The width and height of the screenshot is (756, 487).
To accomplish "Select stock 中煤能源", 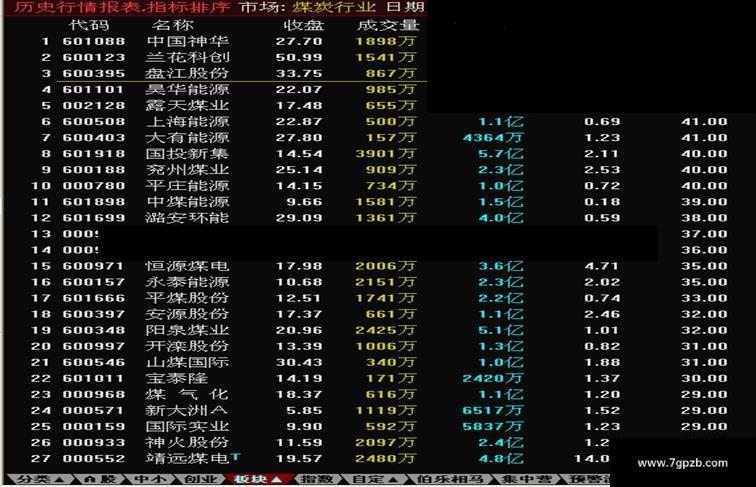I will point(188,202).
